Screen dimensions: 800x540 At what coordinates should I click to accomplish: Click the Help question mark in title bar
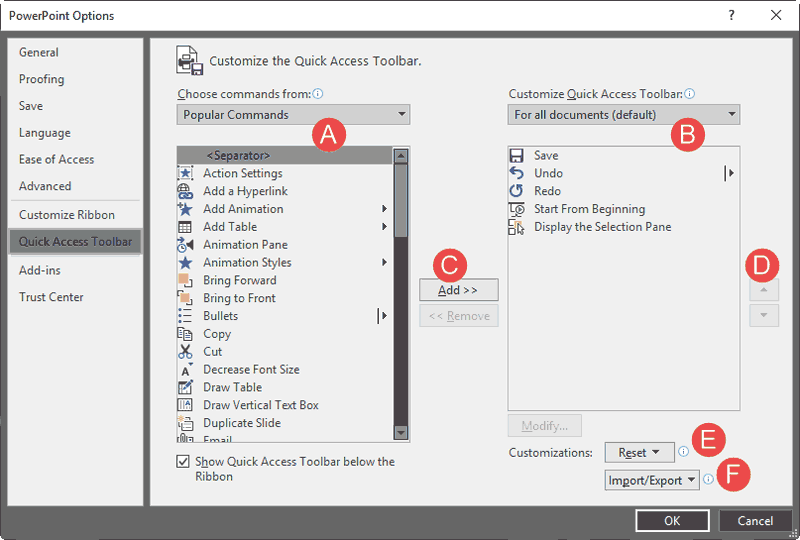(x=732, y=15)
